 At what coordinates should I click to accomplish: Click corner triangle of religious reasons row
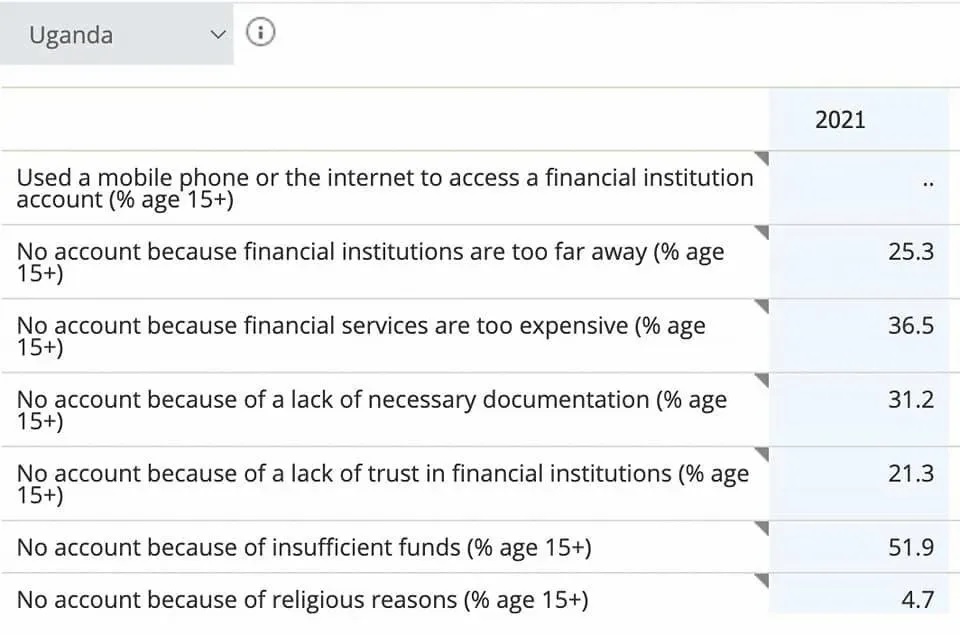[762, 581]
